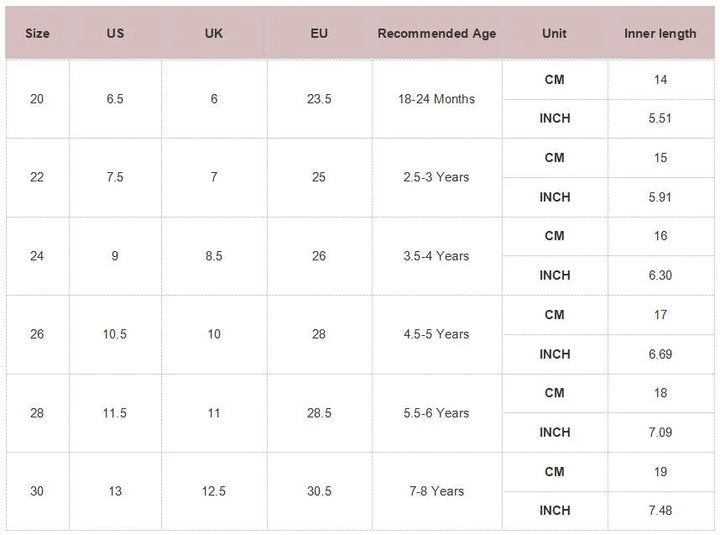Select inner length 5.51 inch value
The image size is (720, 535).
[660, 118]
